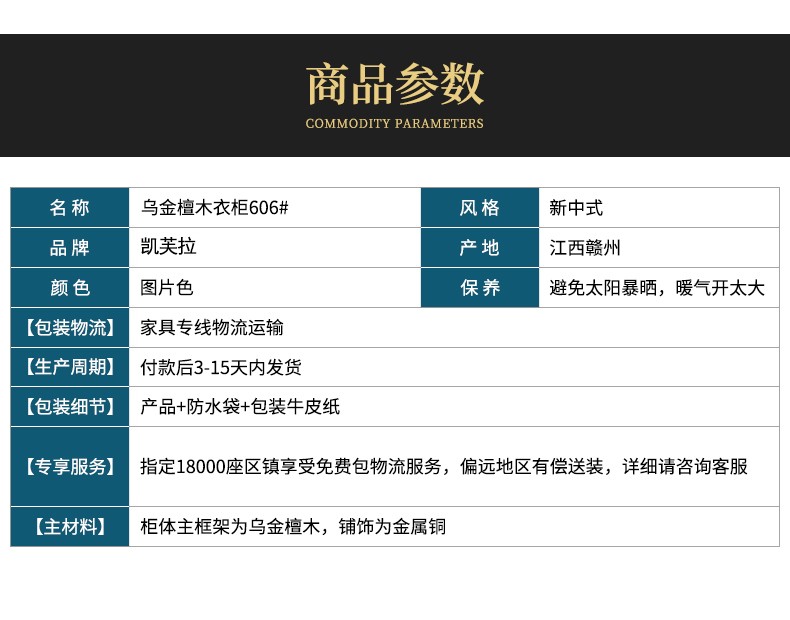Select the 【生产周期】 row label
Viewport: 790px width, 620px height.
(70, 367)
